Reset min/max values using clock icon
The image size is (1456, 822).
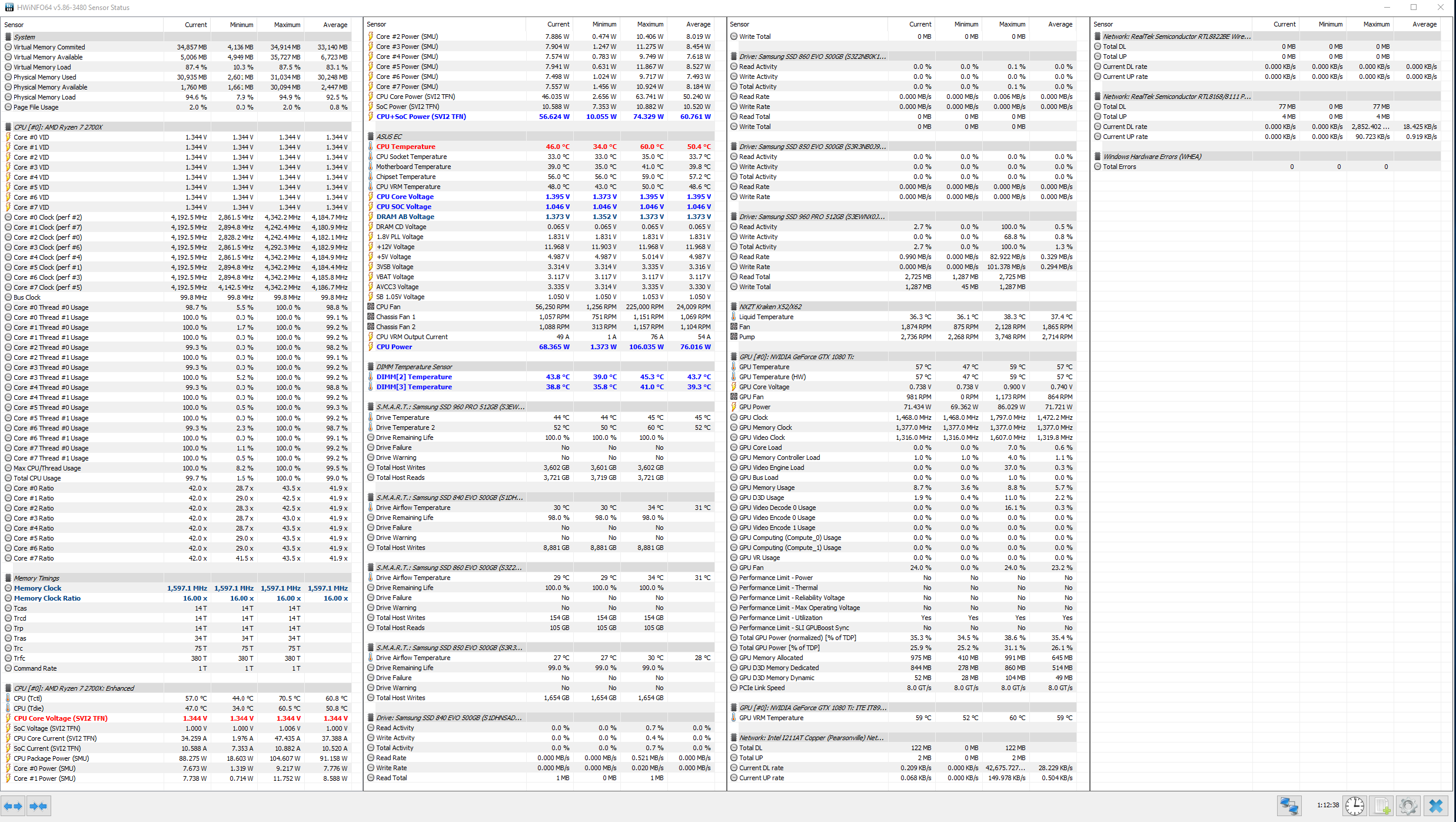[x=1354, y=806]
